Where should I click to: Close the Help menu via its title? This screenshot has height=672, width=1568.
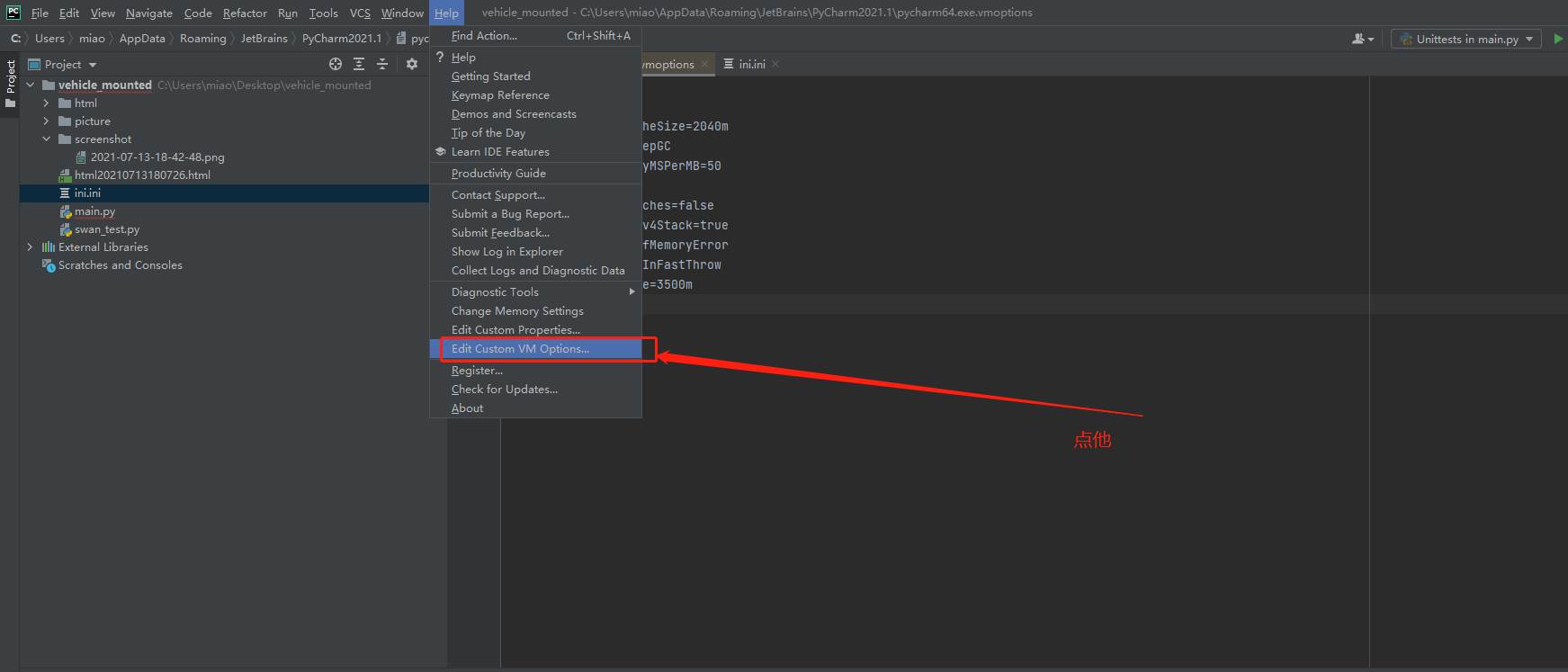(446, 13)
